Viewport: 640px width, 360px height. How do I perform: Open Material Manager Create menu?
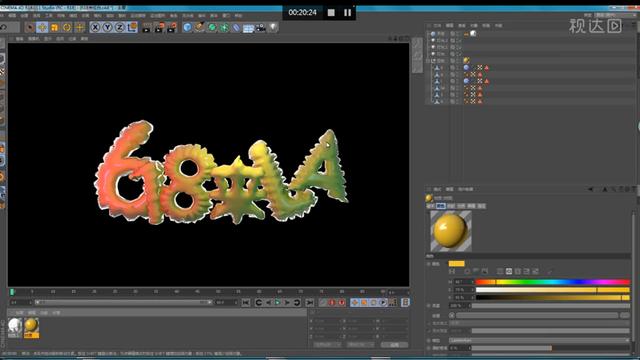click(19, 313)
